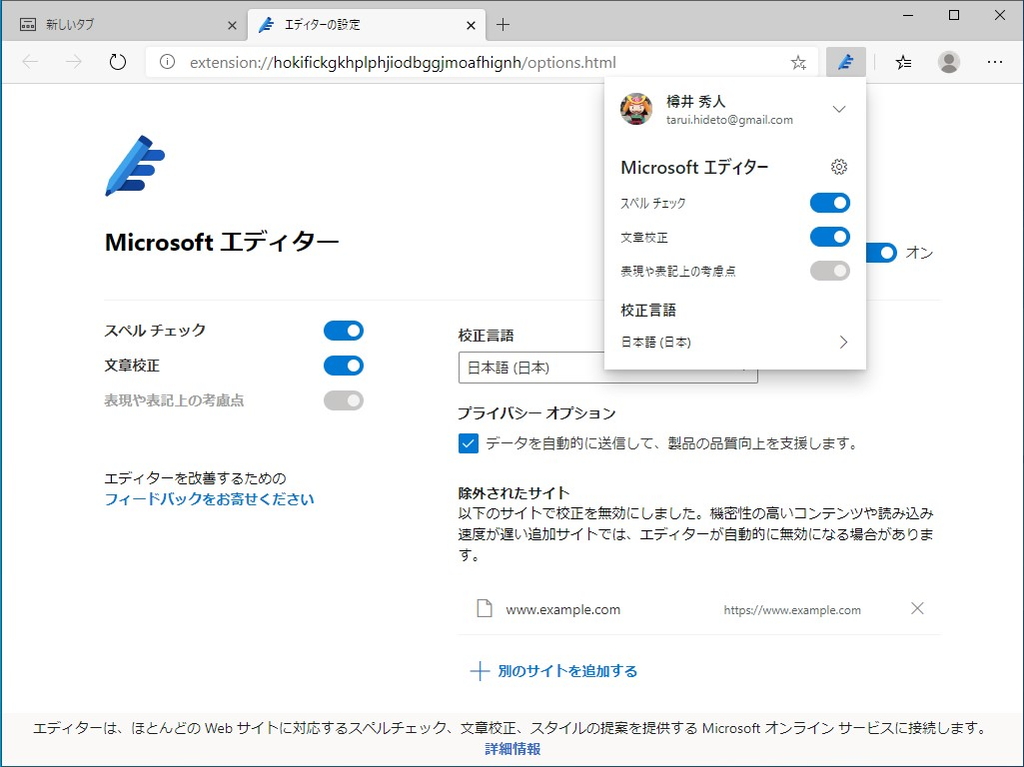1024x767 pixels.
Task: Open 日本語 (日本) language options chevron
Action: click(x=843, y=341)
